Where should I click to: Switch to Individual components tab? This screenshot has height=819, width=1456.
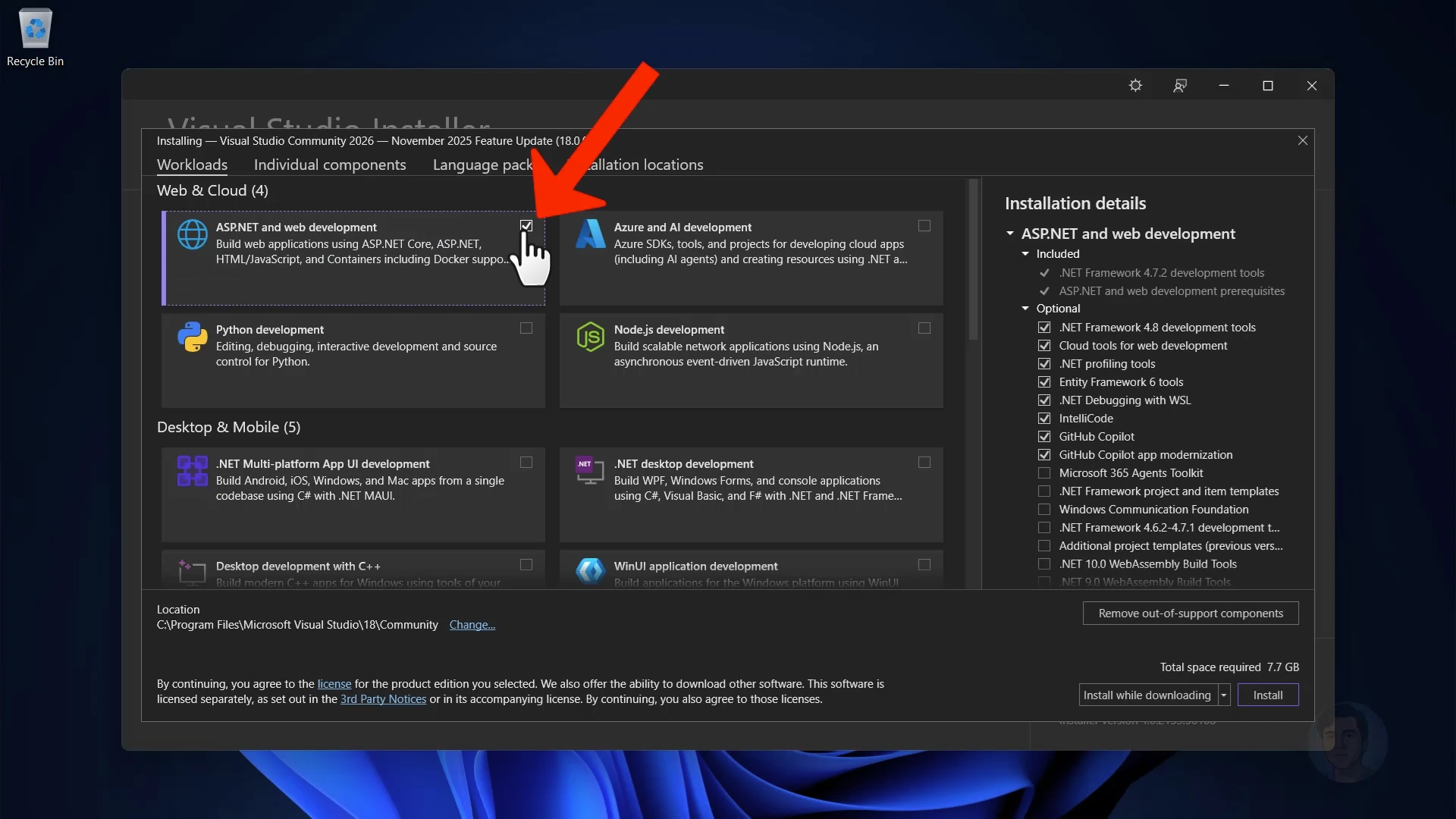(330, 165)
